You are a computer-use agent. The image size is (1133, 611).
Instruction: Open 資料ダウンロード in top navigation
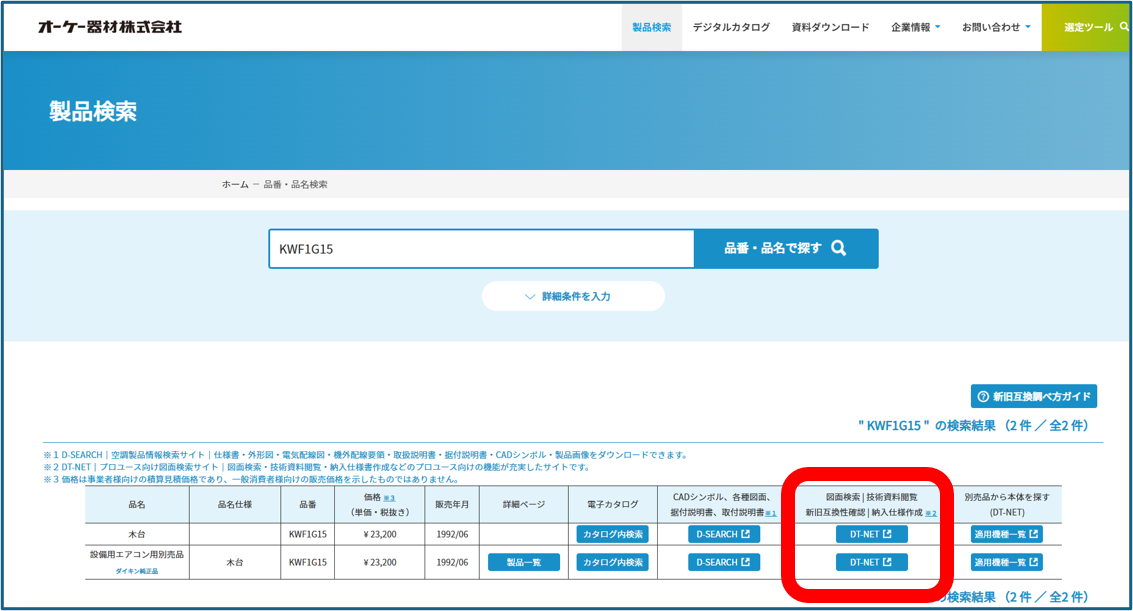click(x=830, y=27)
